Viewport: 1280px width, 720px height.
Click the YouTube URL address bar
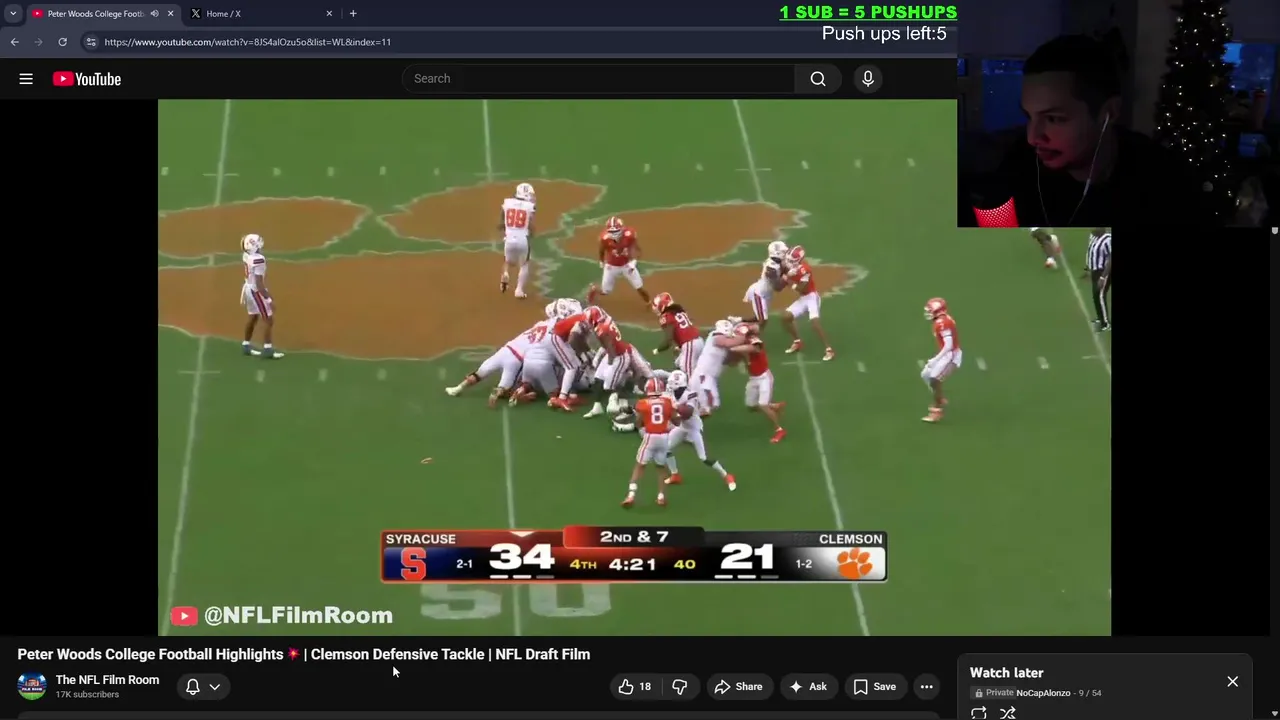[x=247, y=42]
